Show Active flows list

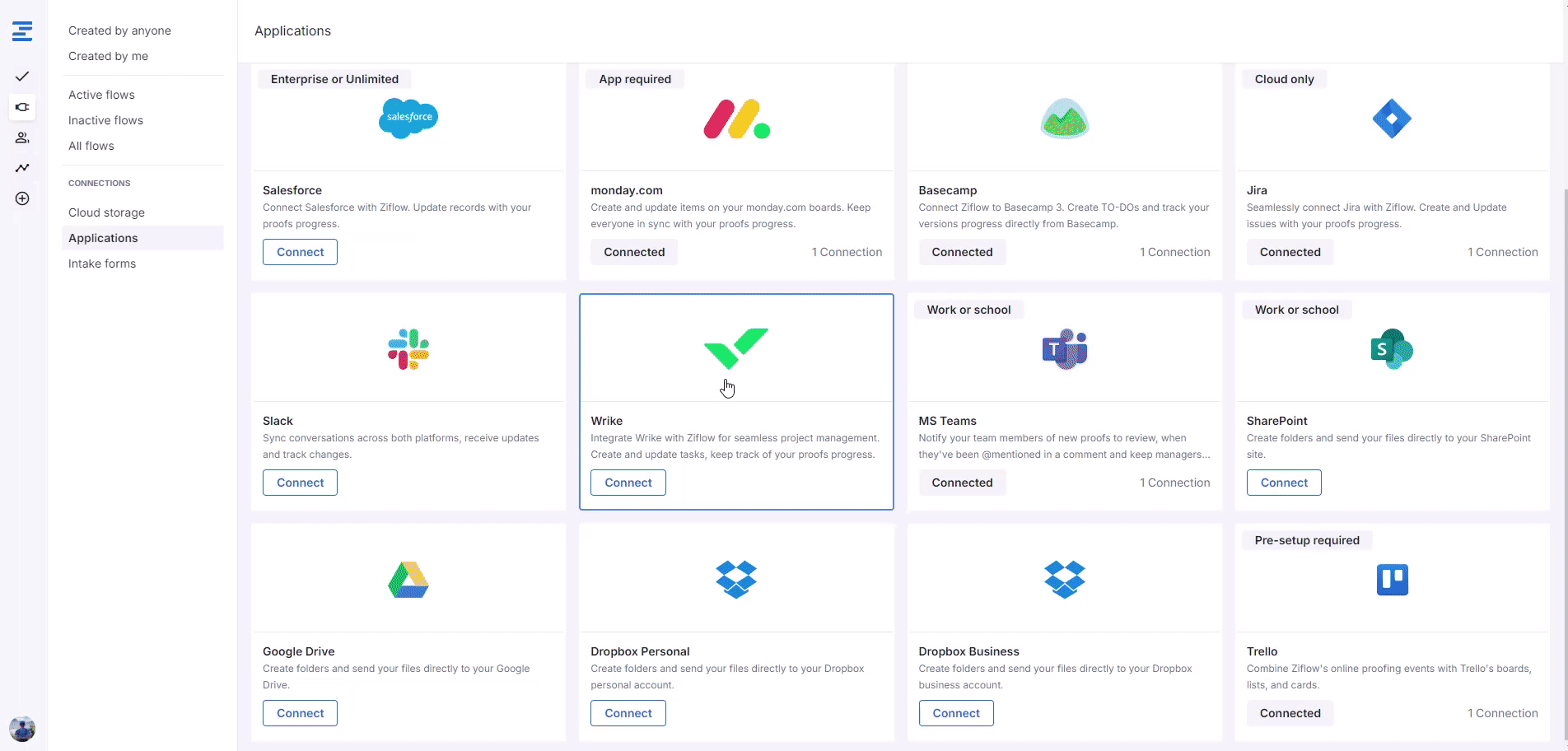click(x=101, y=95)
